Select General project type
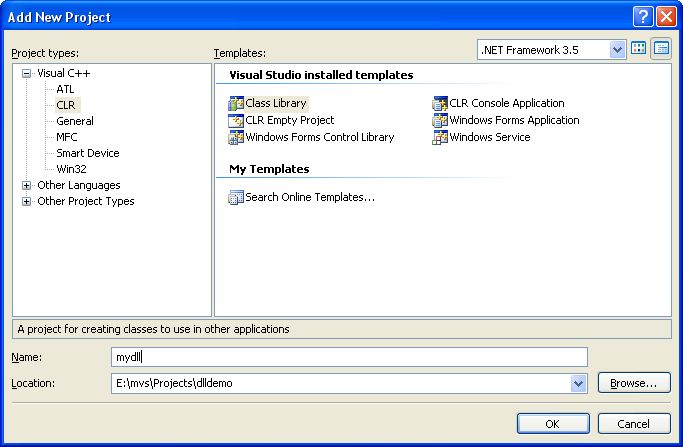This screenshot has width=683, height=447. point(75,121)
